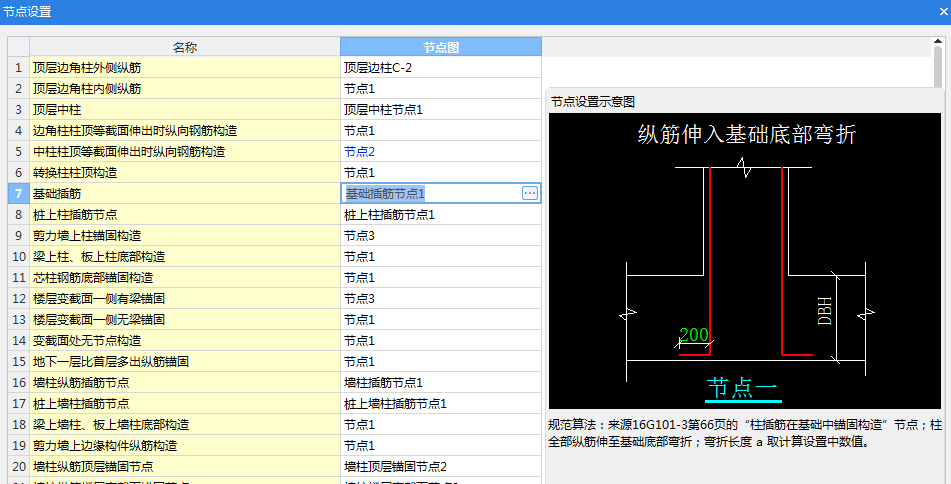Click the cell value 桩上墙柱插筋节点1
The height and width of the screenshot is (484, 951).
coord(395,403)
